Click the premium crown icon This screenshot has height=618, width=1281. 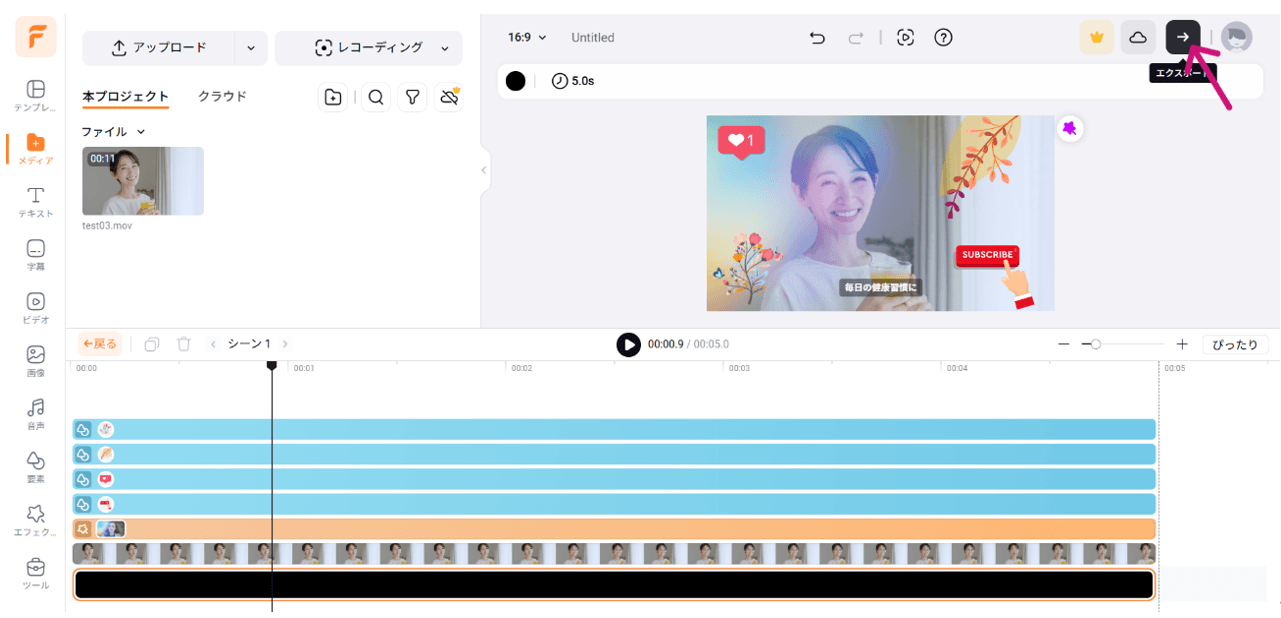click(1097, 37)
